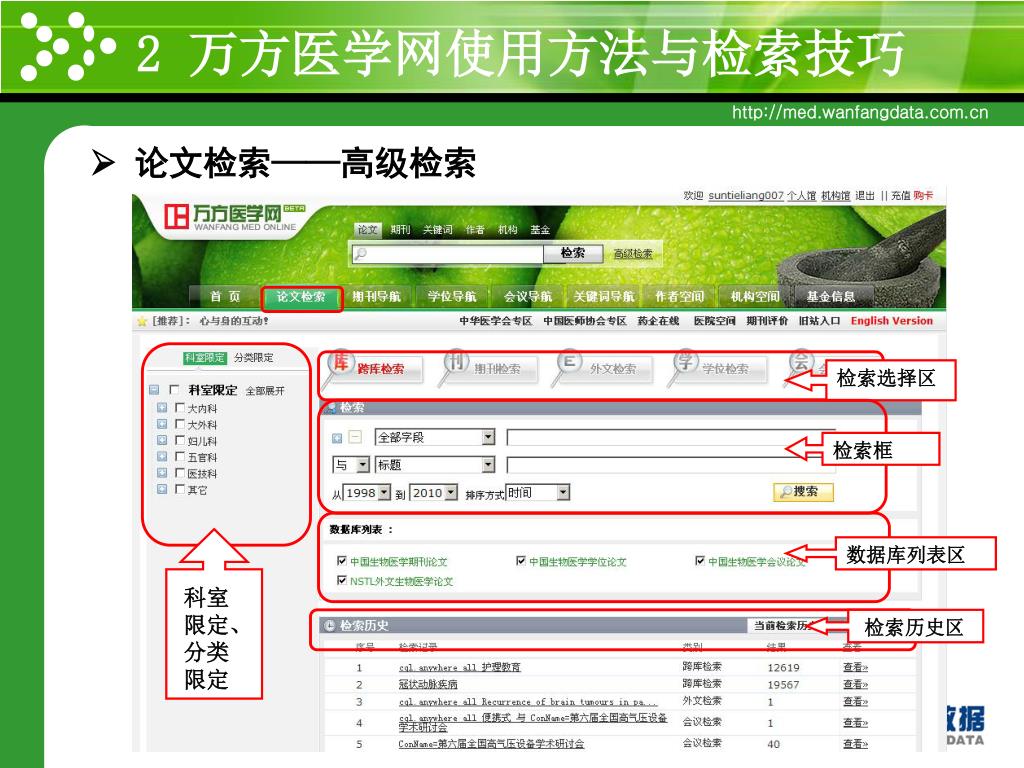
Task: Open history record 冠状动脉疾病
Action: [x=428, y=684]
